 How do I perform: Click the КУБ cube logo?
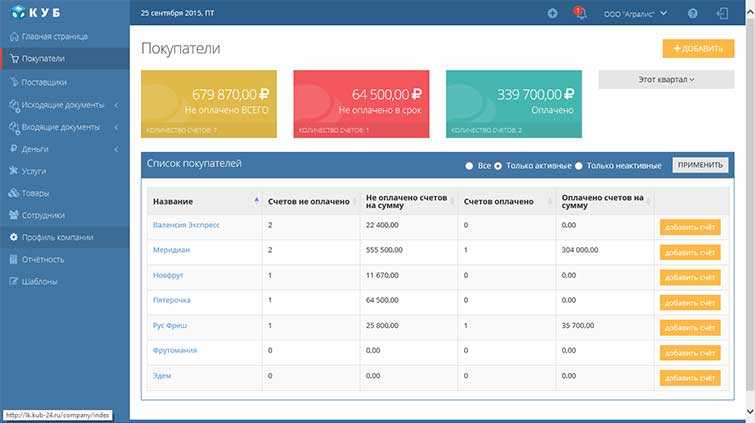click(x=37, y=12)
